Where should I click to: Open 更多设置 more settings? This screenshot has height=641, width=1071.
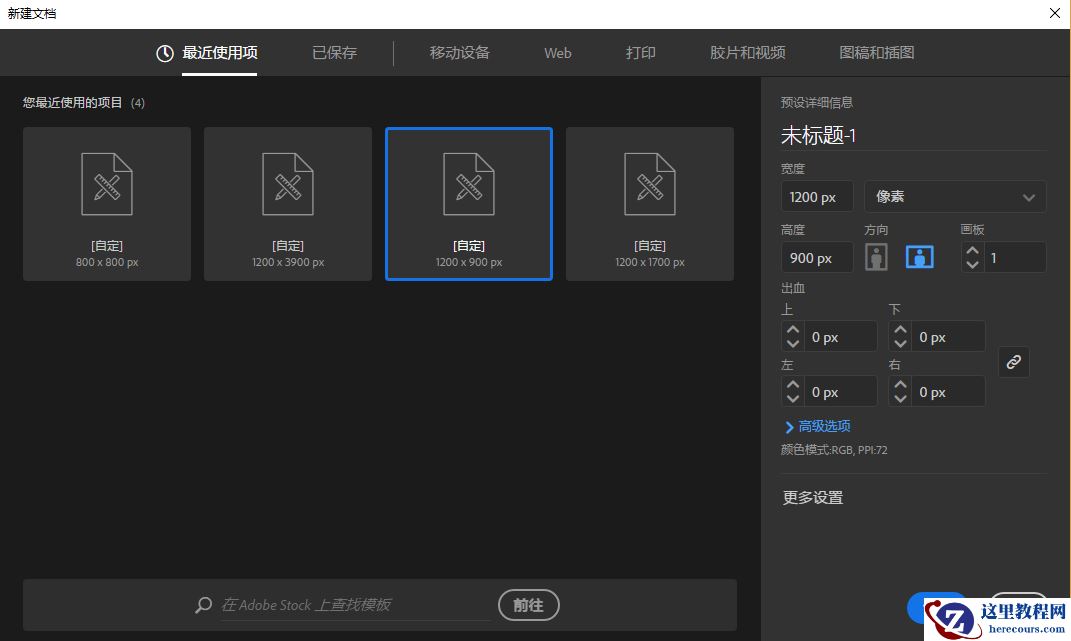814,497
